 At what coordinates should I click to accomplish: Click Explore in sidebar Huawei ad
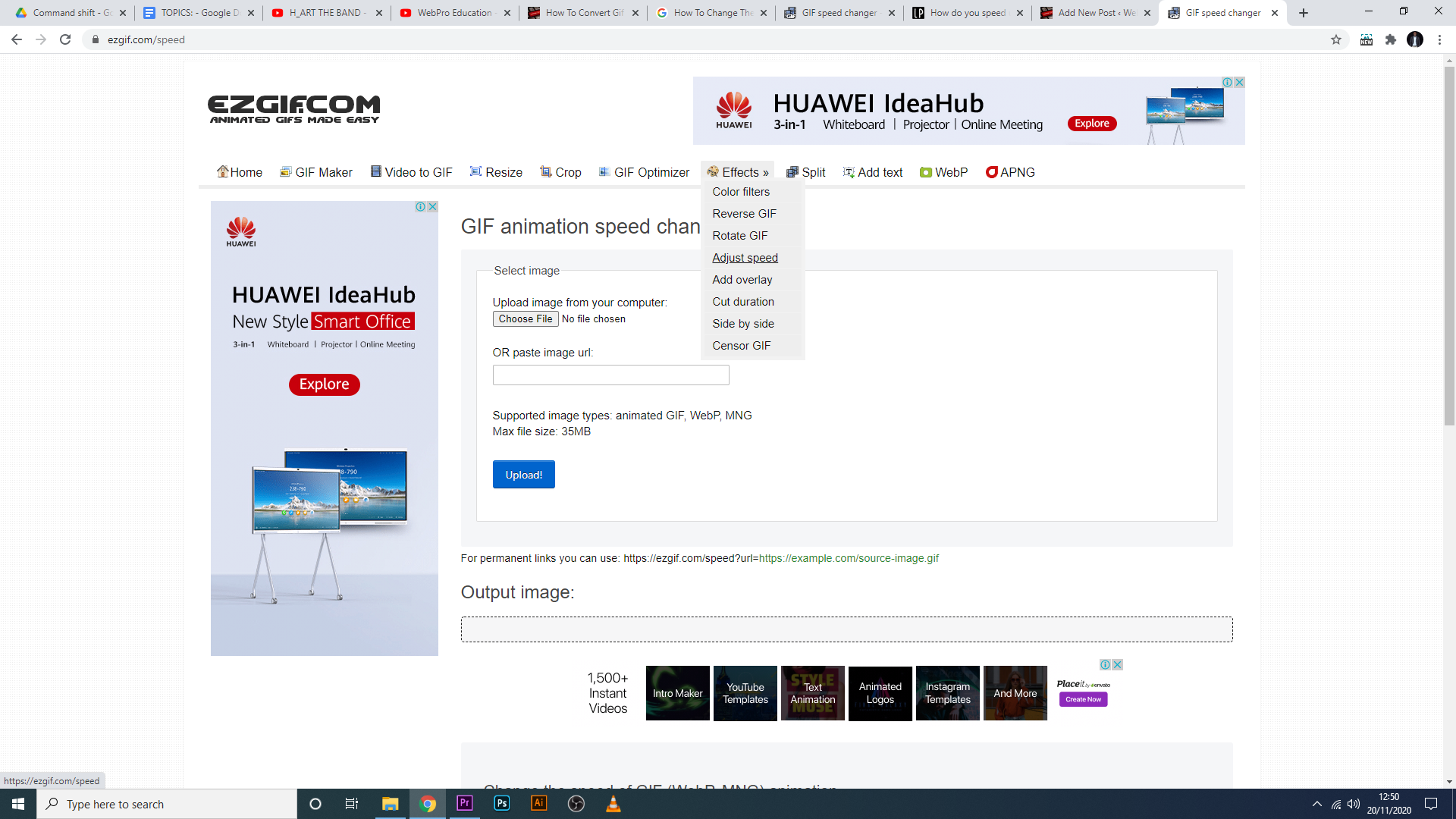[x=324, y=384]
